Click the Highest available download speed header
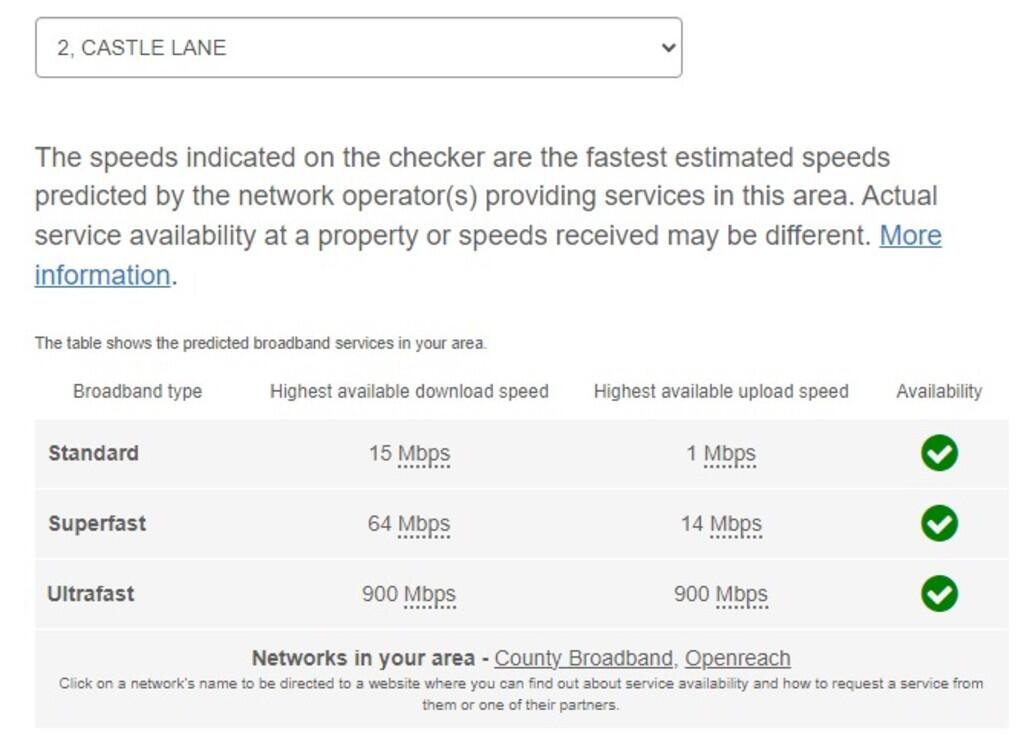Screen dimensions: 1024x745 [x=409, y=391]
